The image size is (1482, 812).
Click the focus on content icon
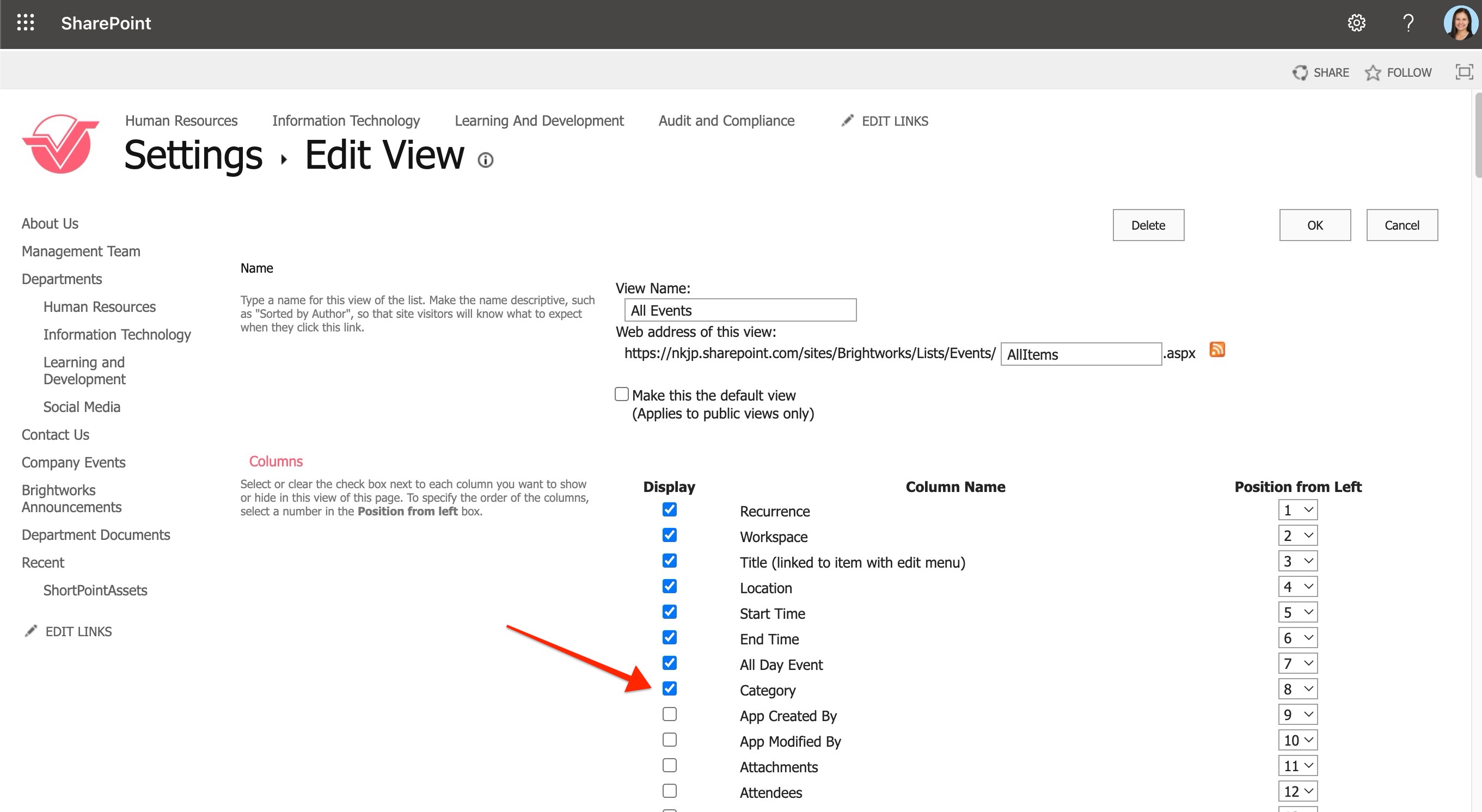click(1463, 72)
